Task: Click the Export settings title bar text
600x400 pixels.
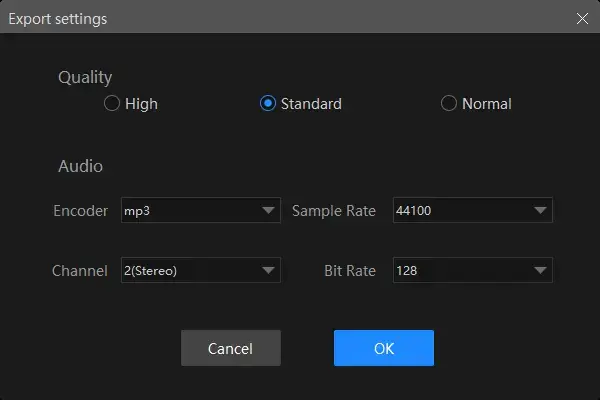Action: [59, 18]
